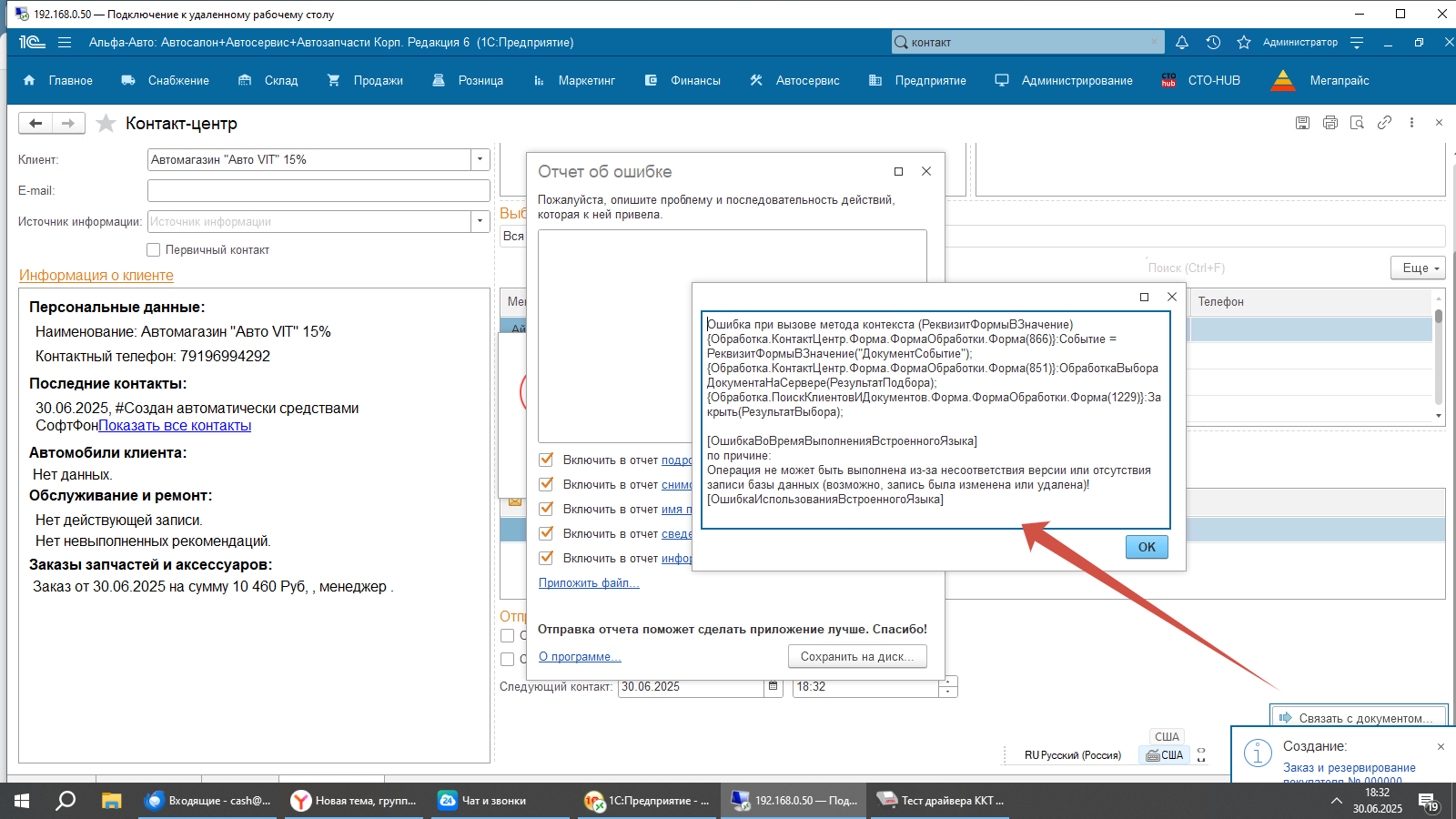
Task: Click Показать все контакты link
Action: click(175, 425)
